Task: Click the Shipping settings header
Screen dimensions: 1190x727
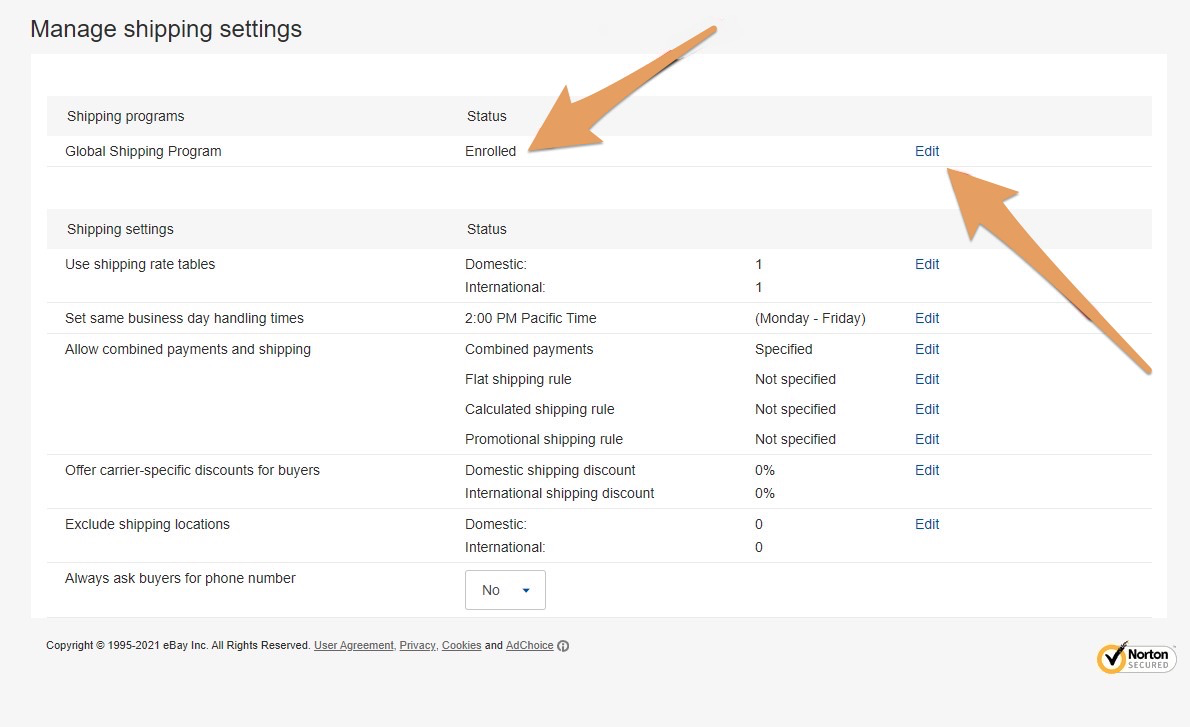Action: click(120, 229)
